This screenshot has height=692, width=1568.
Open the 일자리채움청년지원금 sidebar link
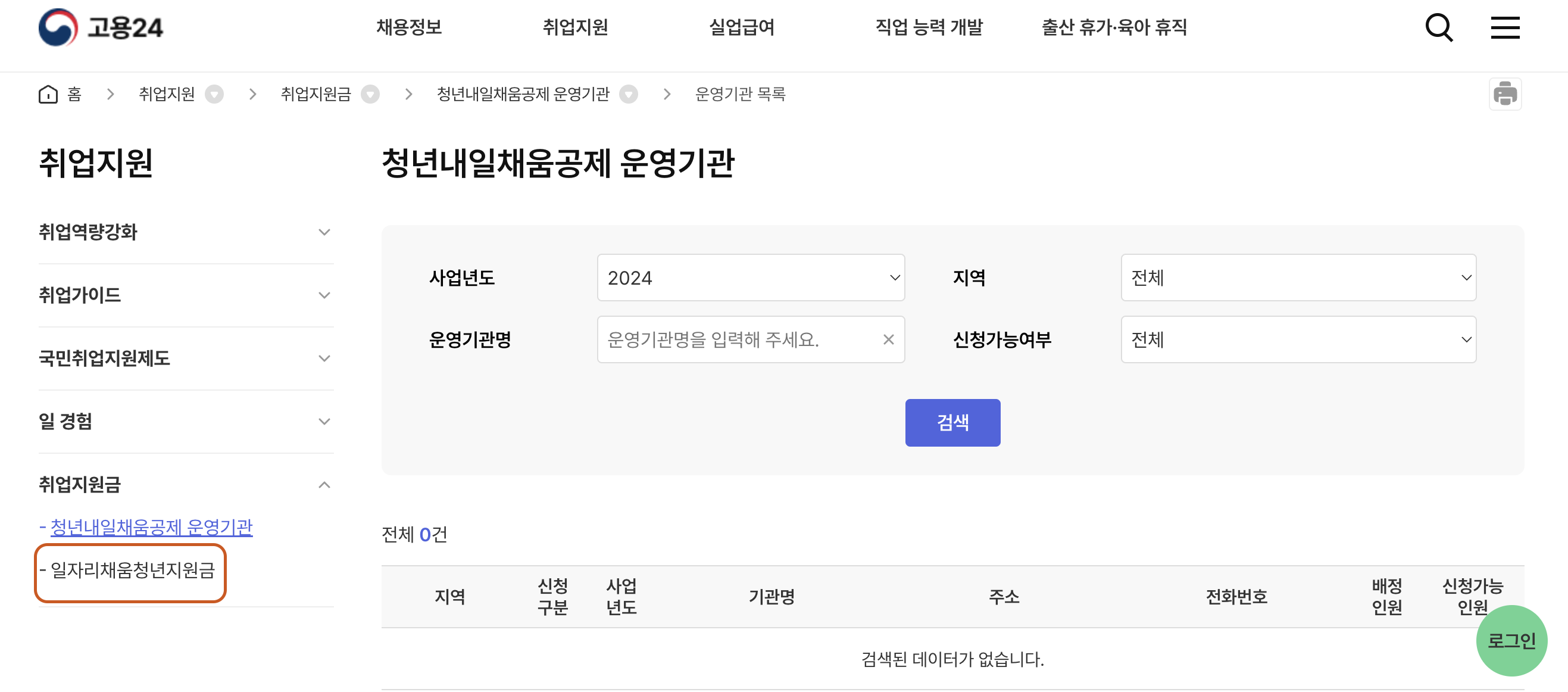[x=133, y=570]
